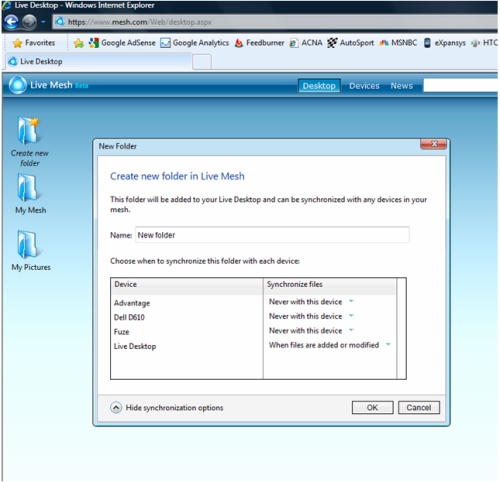Viewport: 500px width, 482px height.
Task: Click the Live Mesh logo orb
Action: pyautogui.click(x=18, y=85)
